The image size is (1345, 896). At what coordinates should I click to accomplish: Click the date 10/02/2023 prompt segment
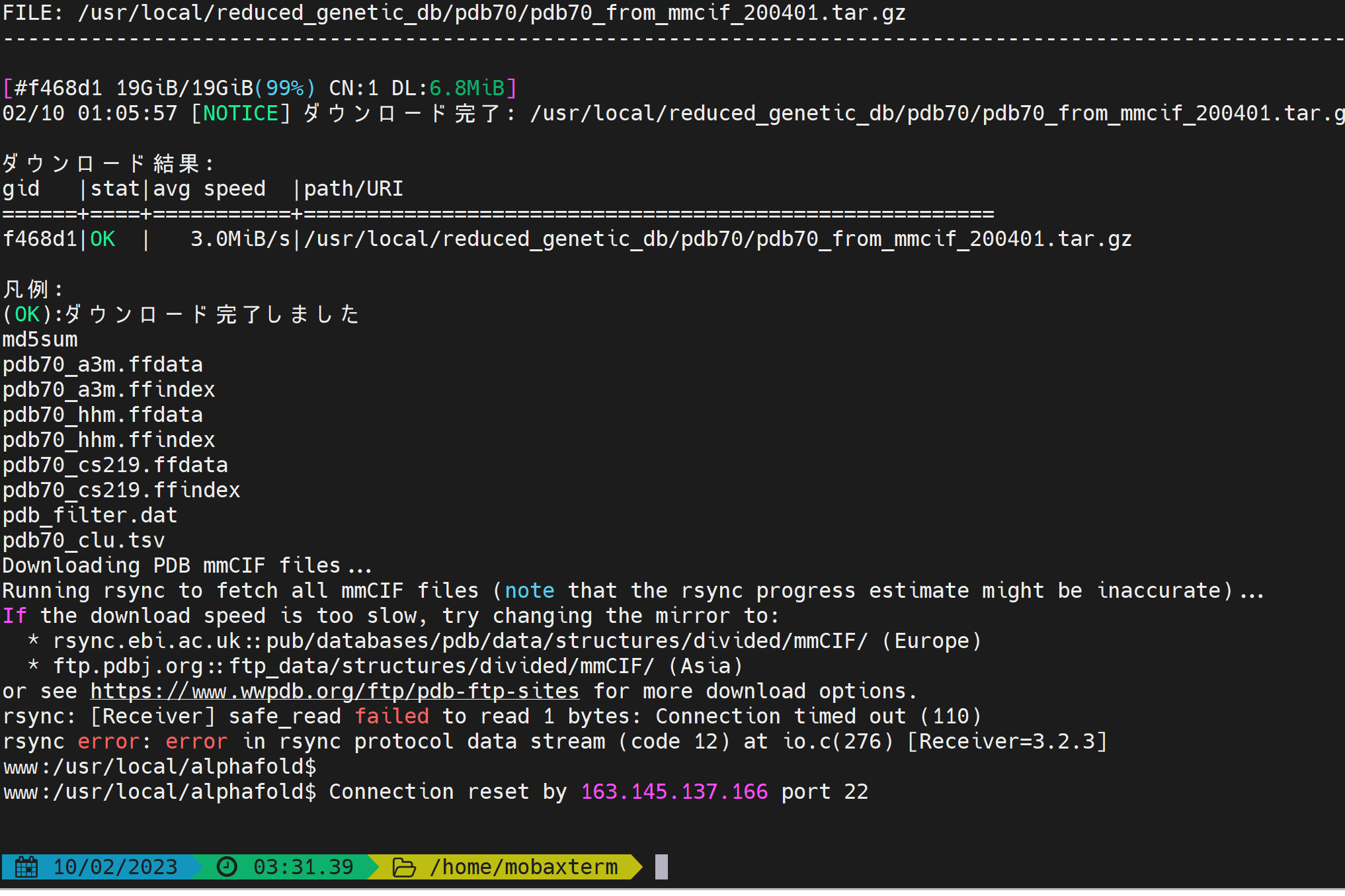pyautogui.click(x=115, y=867)
